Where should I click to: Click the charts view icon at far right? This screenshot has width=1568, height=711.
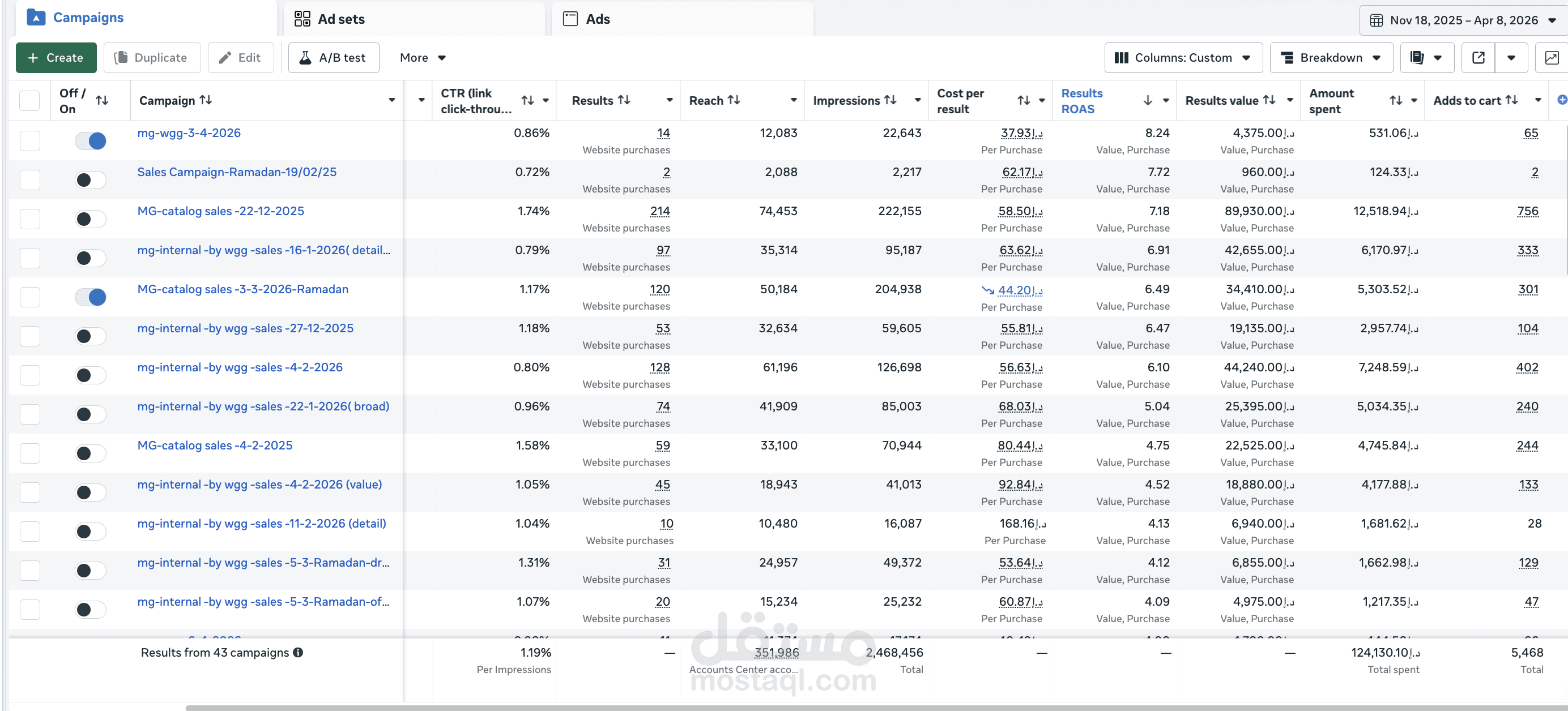(x=1552, y=58)
